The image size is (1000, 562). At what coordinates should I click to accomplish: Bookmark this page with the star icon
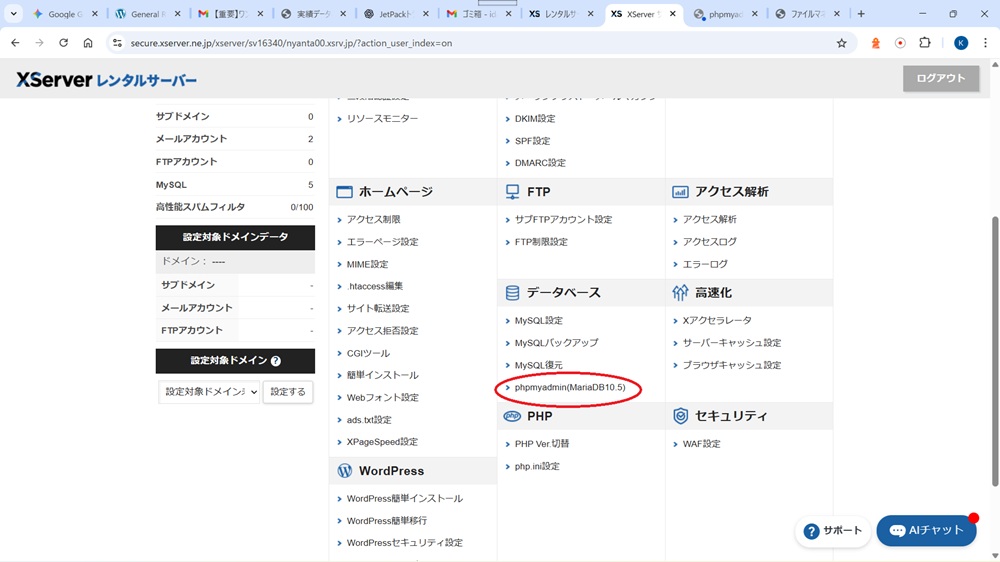(841, 43)
